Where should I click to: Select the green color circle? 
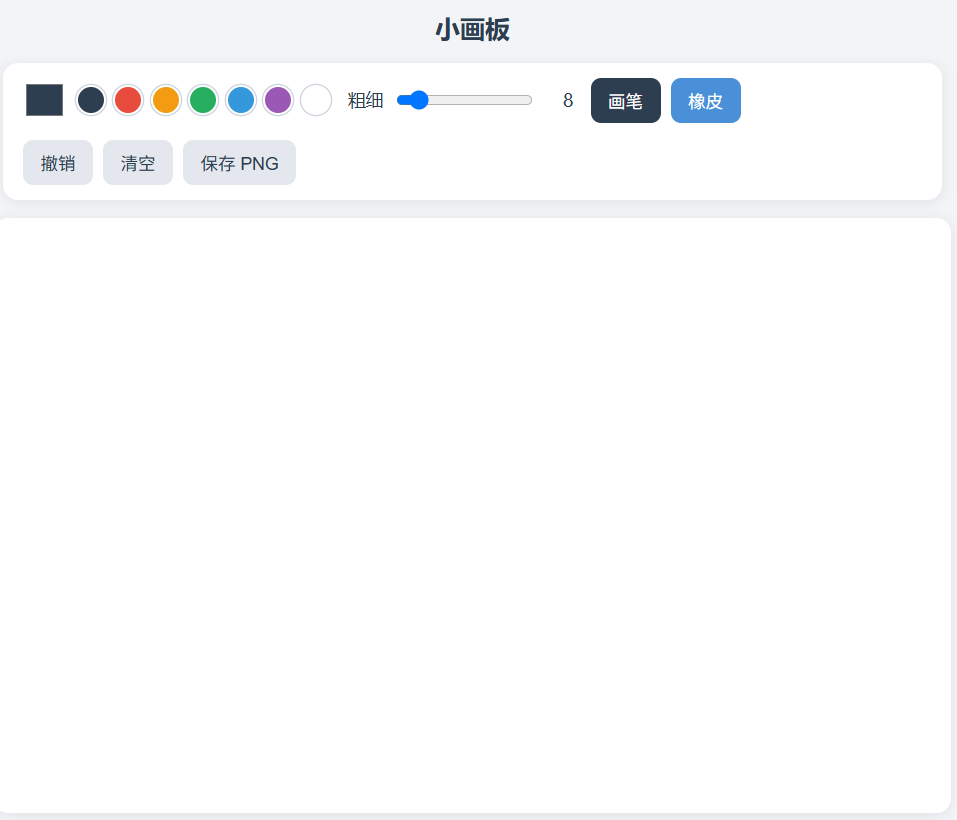click(x=203, y=100)
